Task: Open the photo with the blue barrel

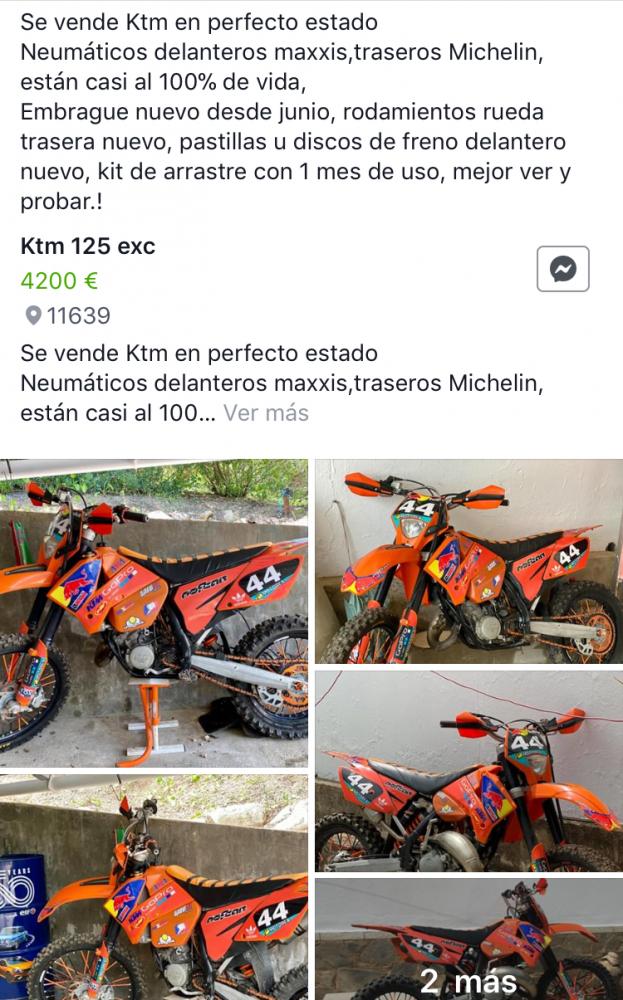Action: 154,887
